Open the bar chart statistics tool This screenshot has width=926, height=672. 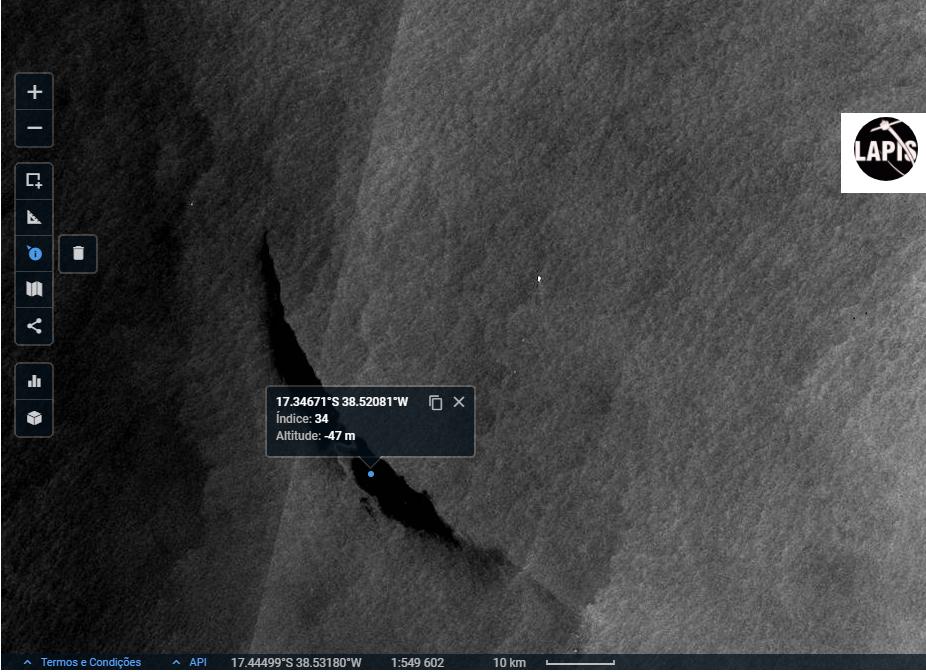pyautogui.click(x=34, y=381)
